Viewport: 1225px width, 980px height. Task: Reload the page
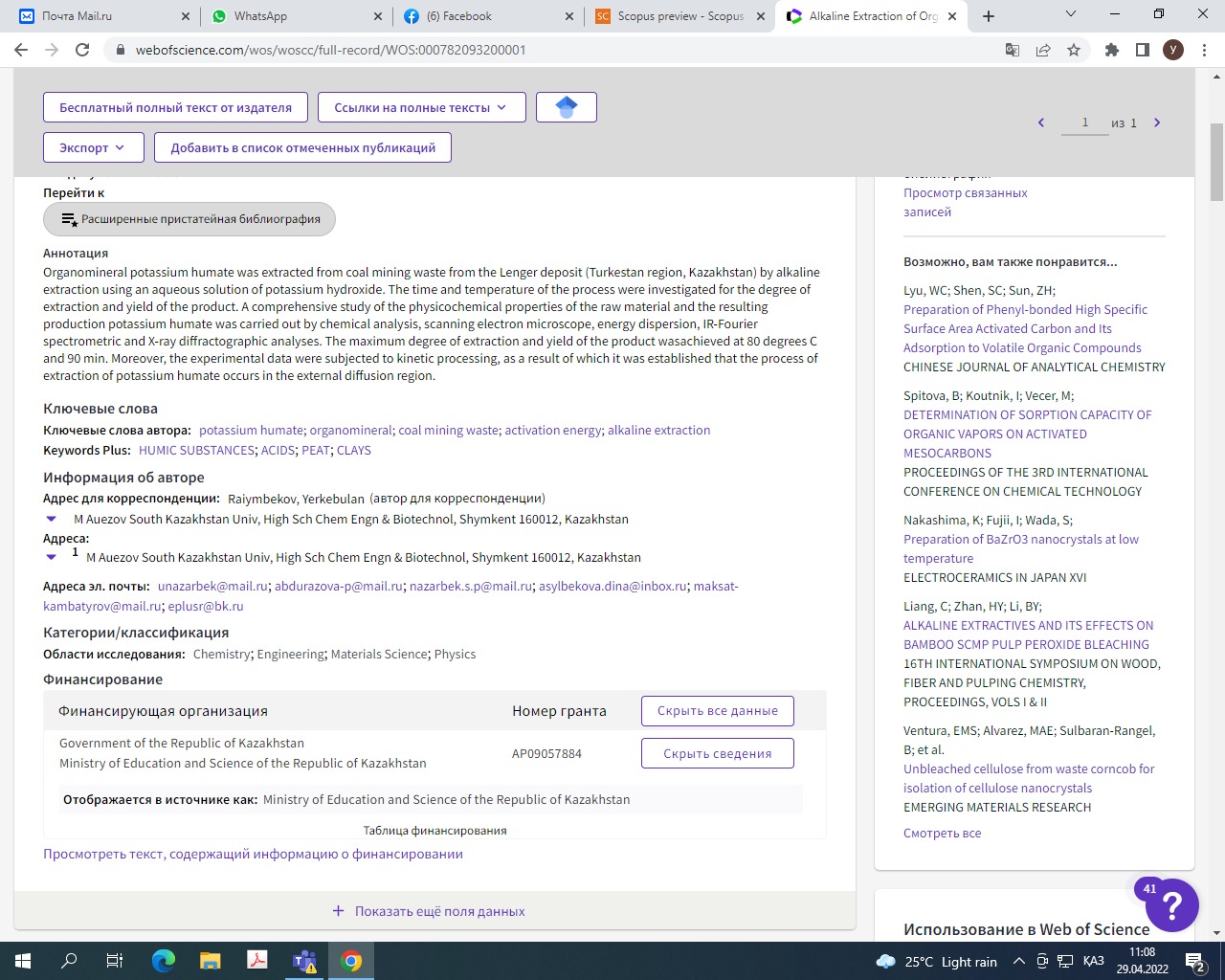pyautogui.click(x=82, y=50)
